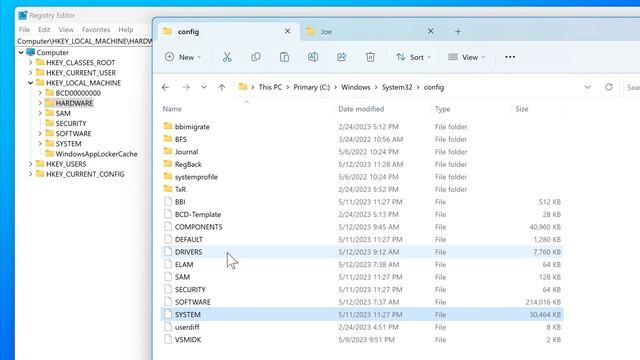Click the Registry Editor title icon
The width and height of the screenshot is (640, 360).
[22, 15]
